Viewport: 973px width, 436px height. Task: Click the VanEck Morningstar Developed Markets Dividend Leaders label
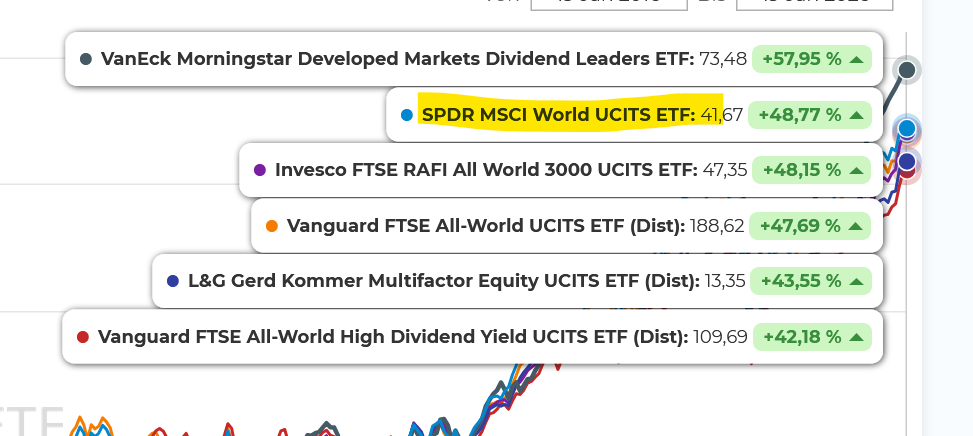398,60
